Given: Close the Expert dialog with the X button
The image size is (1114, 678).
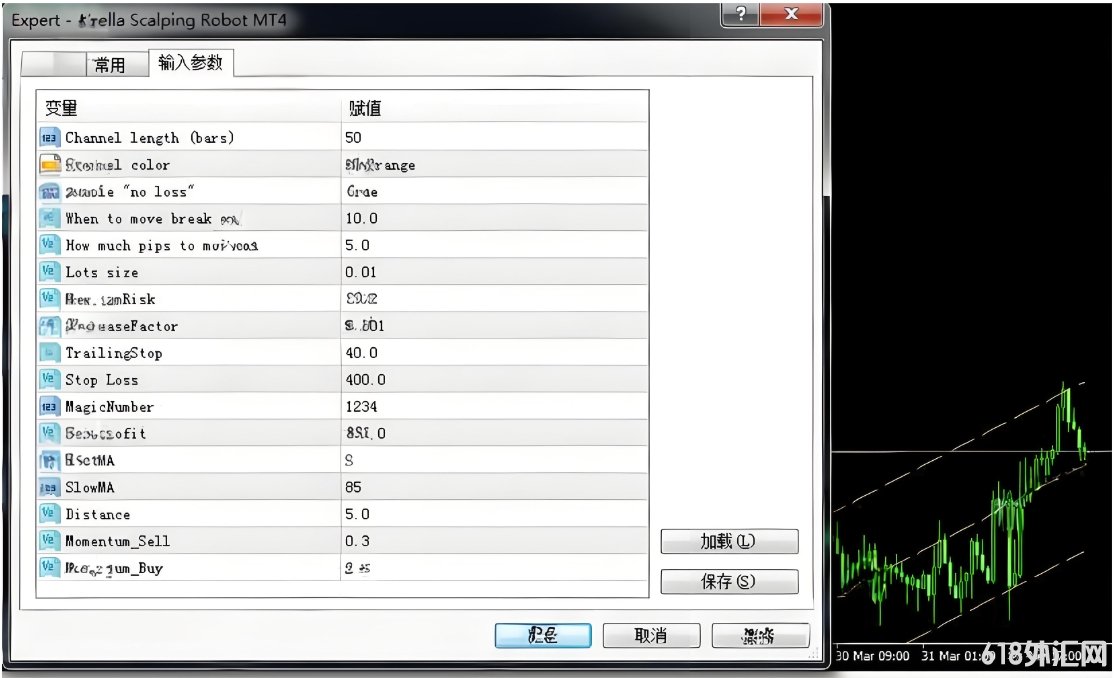Looking at the screenshot, I should click(791, 14).
